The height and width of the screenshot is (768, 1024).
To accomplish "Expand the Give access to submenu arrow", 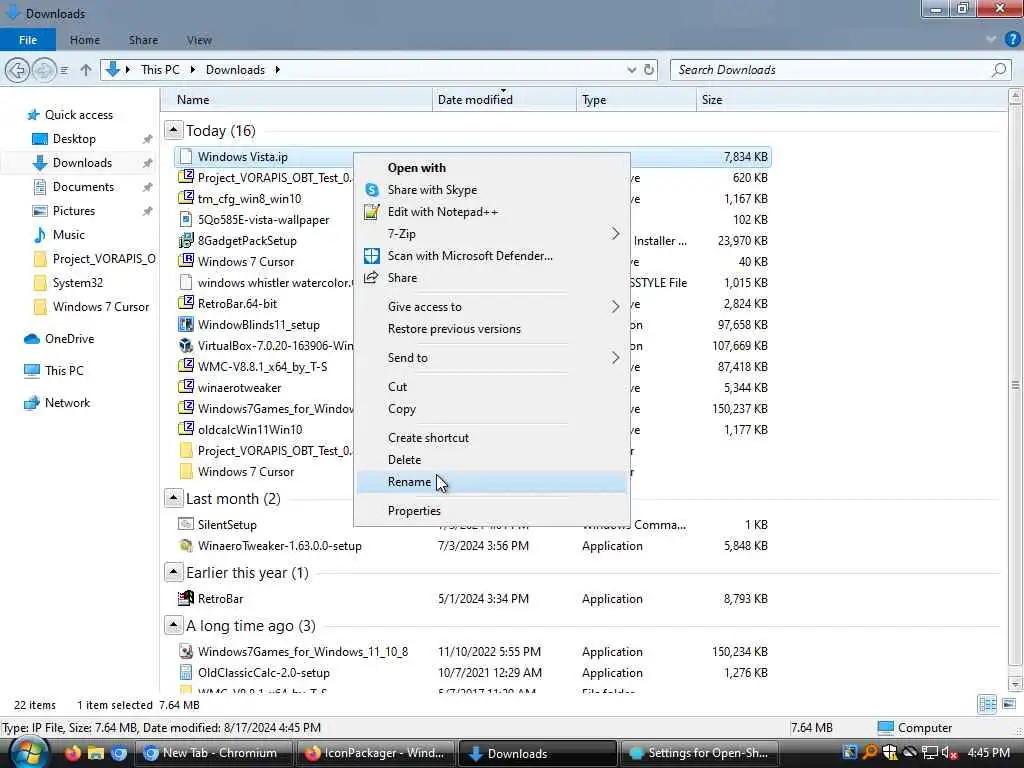I will (x=615, y=306).
